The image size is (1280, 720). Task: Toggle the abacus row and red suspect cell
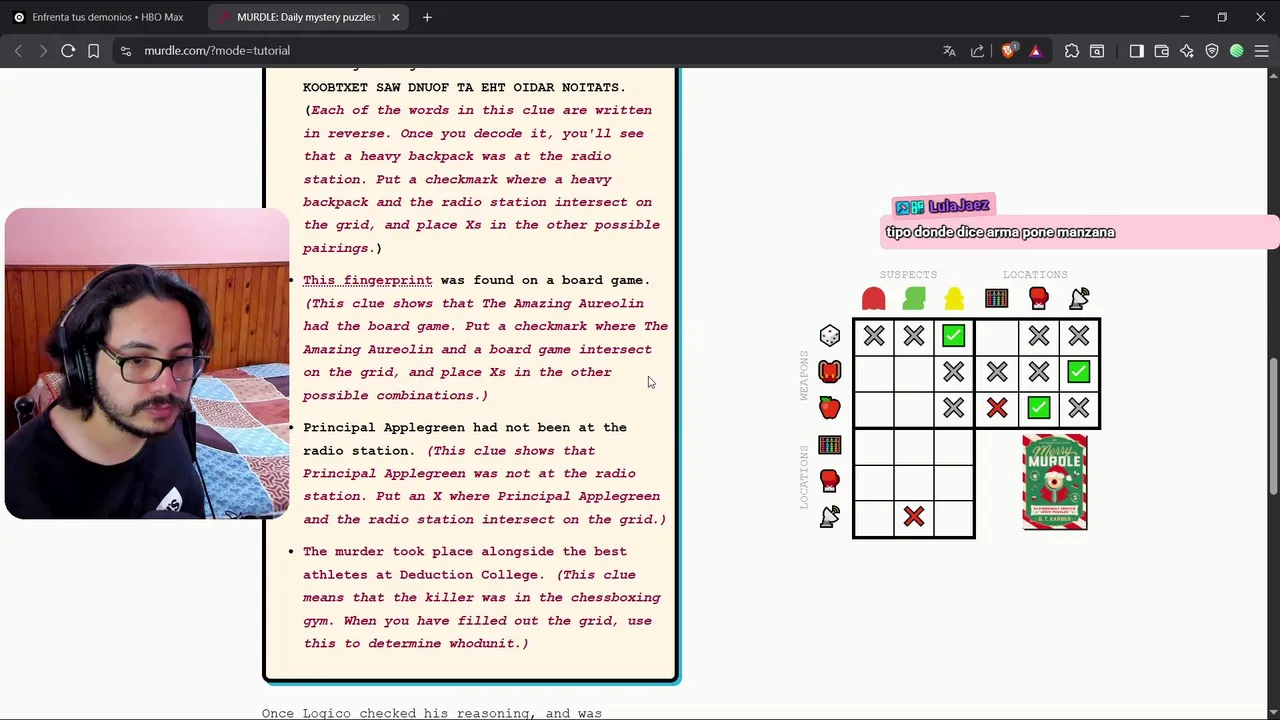[874, 445]
